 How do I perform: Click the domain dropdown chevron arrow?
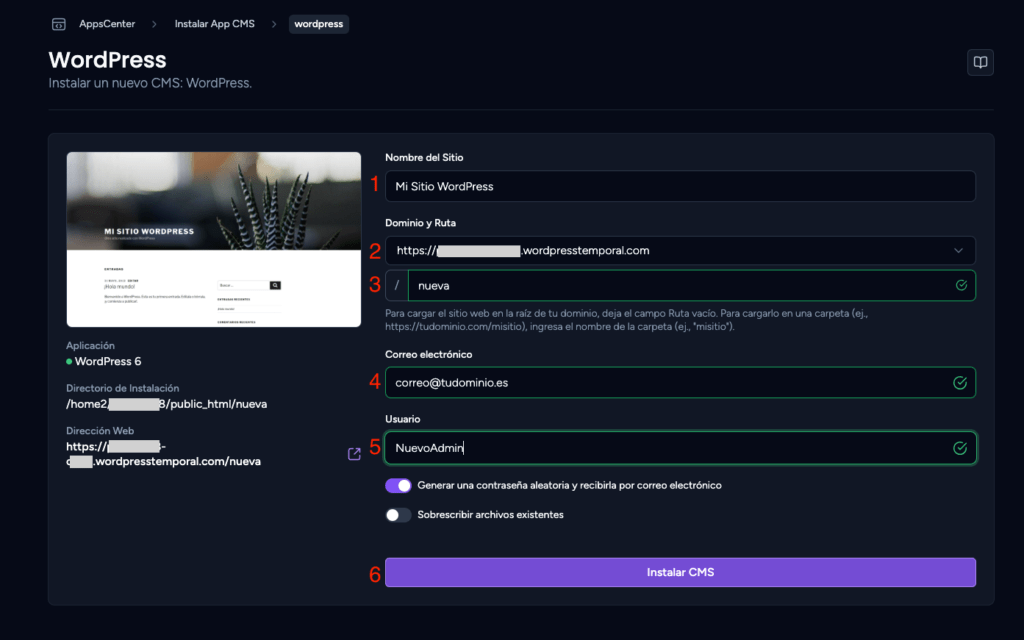pos(958,251)
